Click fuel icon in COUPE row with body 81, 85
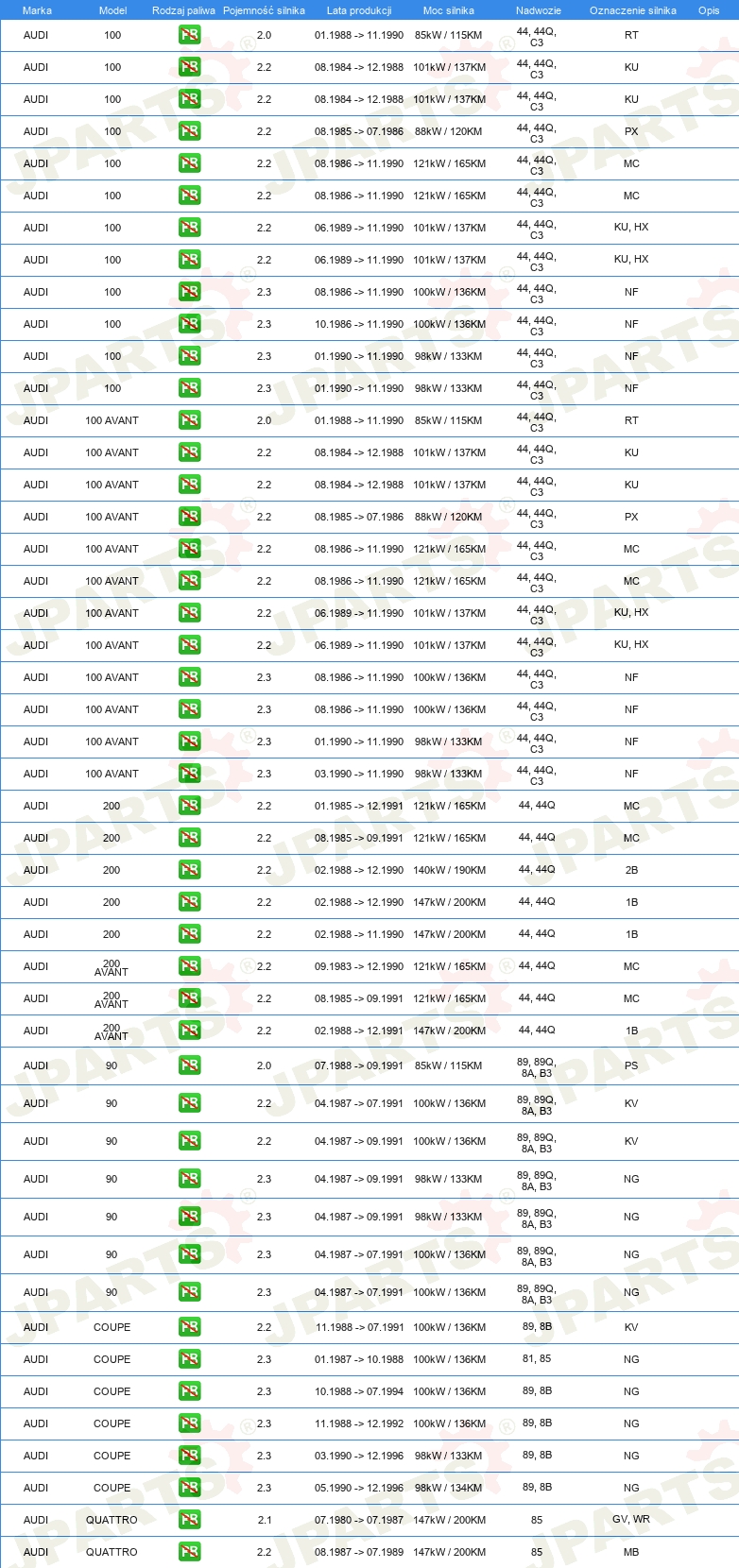739x1568 pixels. pos(189,1359)
